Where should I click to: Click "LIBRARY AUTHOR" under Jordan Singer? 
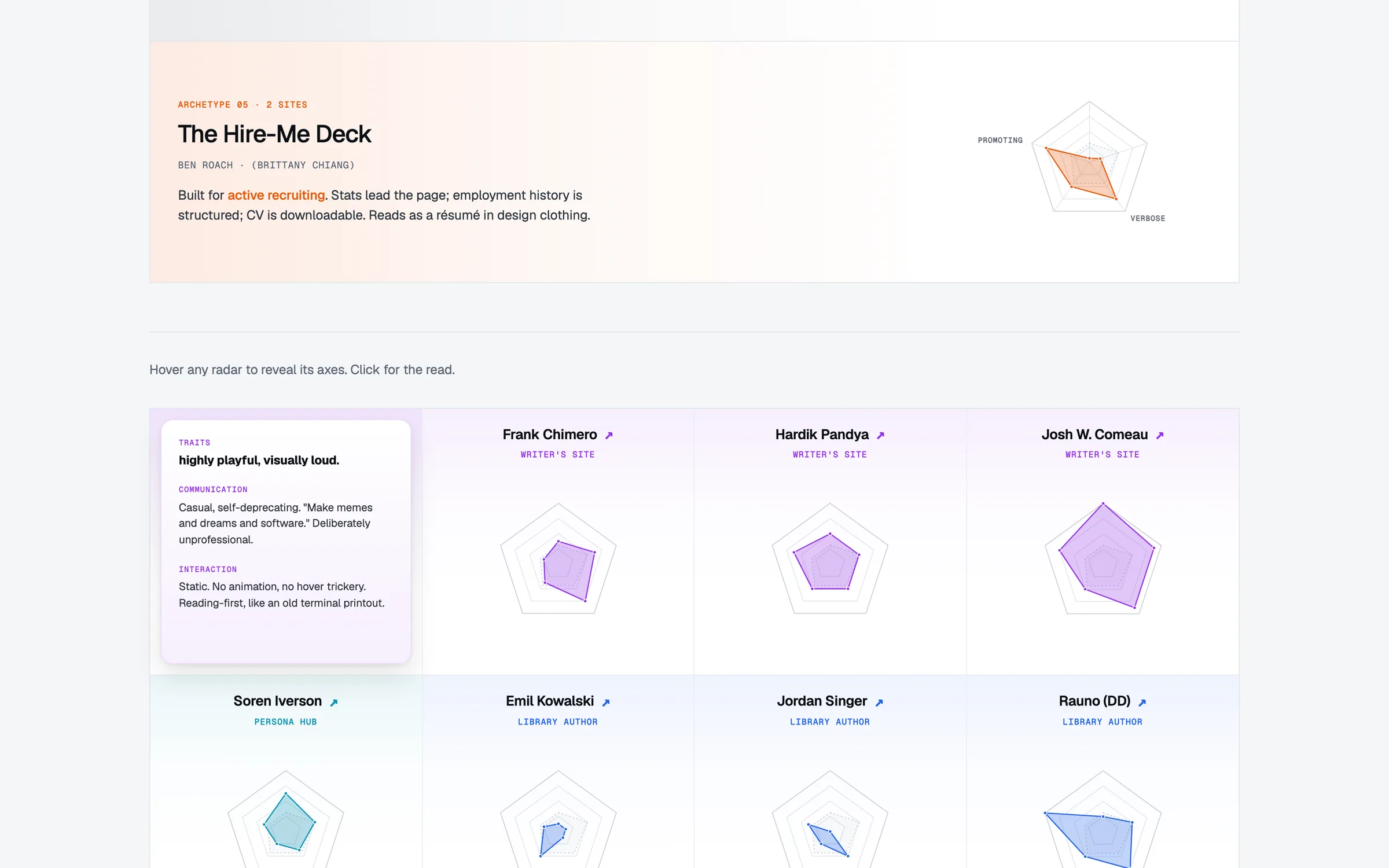[x=830, y=722]
